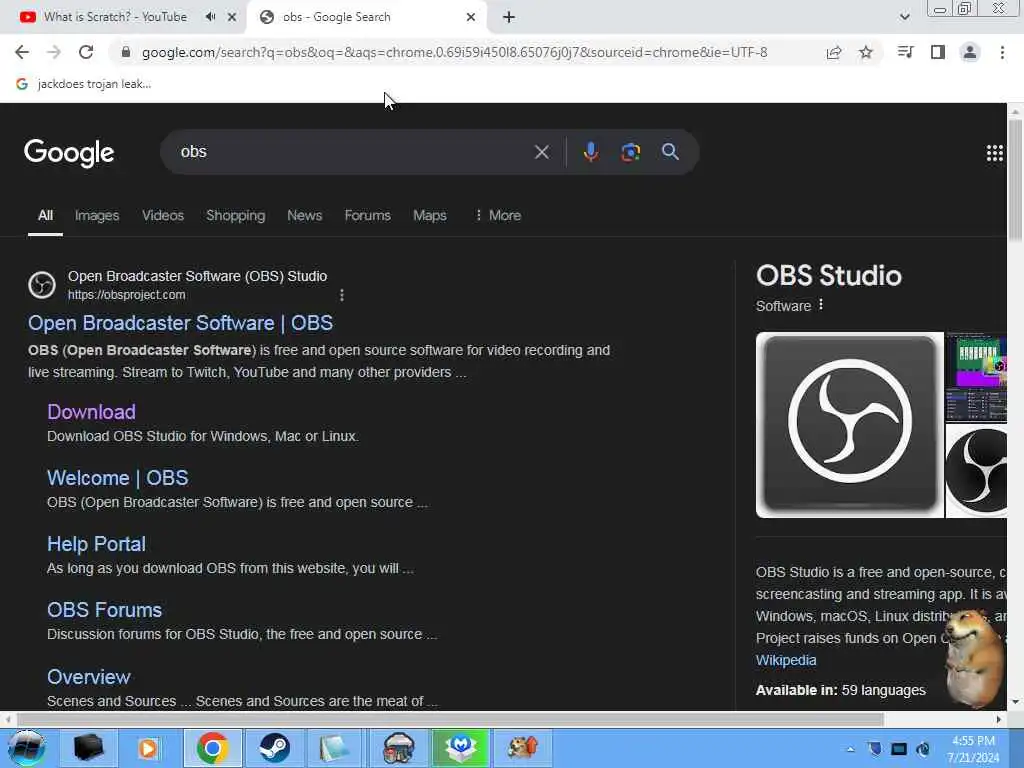The width and height of the screenshot is (1024, 768).
Task: Bookmark this page with the star icon
Action: click(x=866, y=52)
